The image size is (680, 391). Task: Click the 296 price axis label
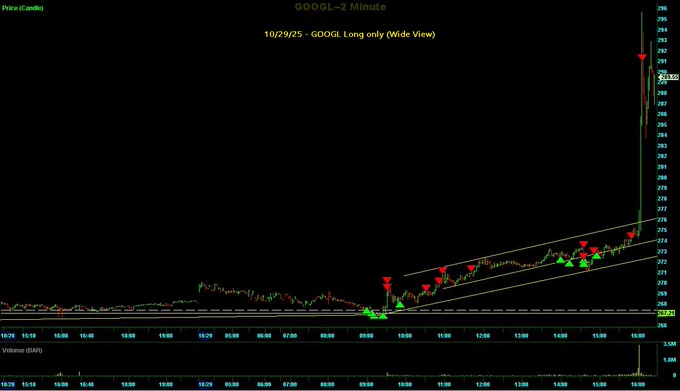pos(662,8)
